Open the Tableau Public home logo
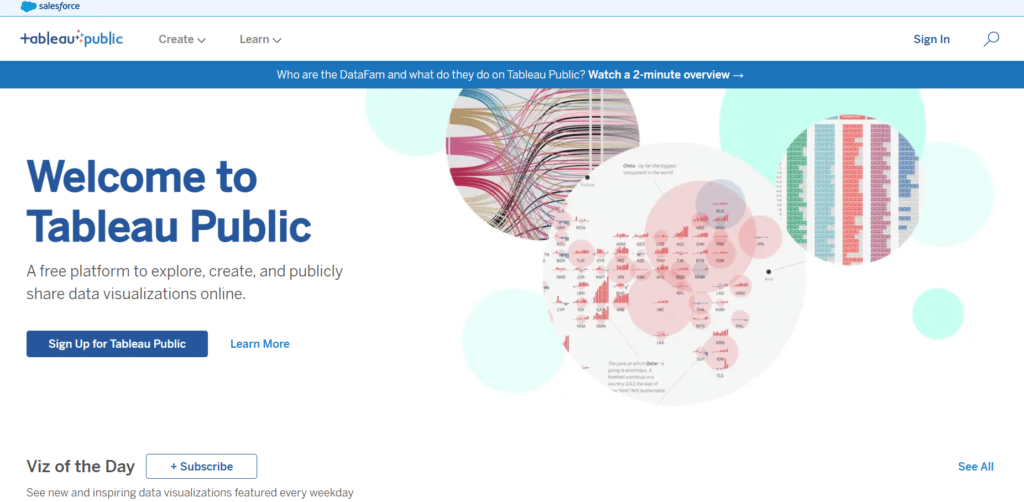The image size is (1024, 502). [71, 39]
